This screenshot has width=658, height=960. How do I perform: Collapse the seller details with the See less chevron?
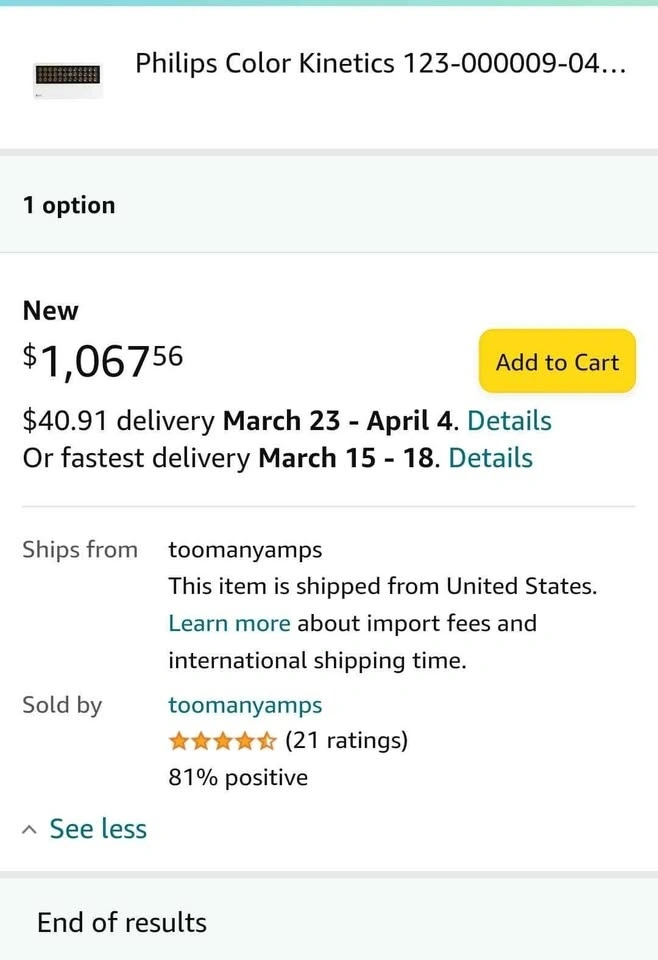(x=31, y=830)
